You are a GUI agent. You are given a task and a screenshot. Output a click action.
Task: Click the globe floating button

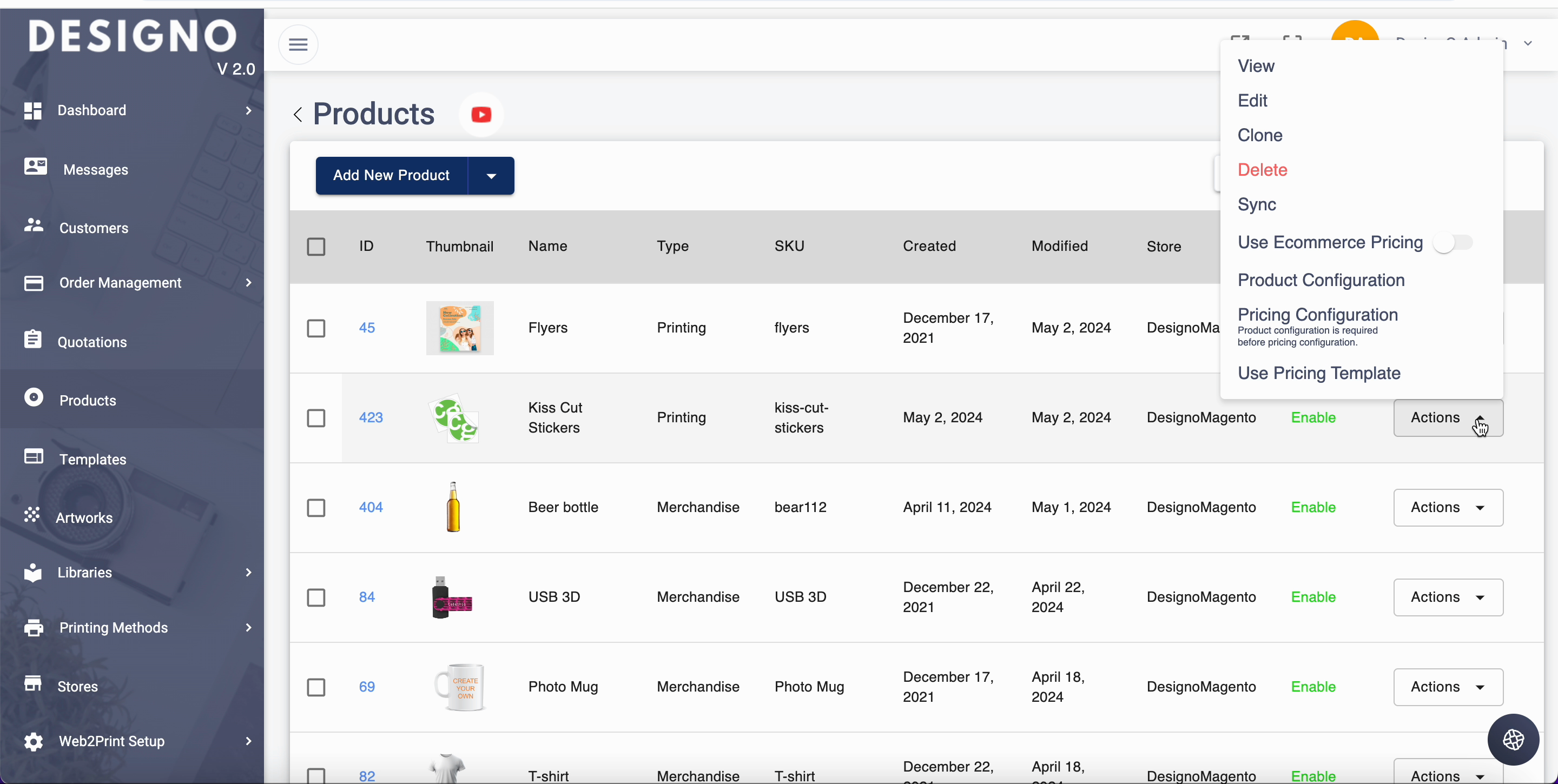point(1513,739)
